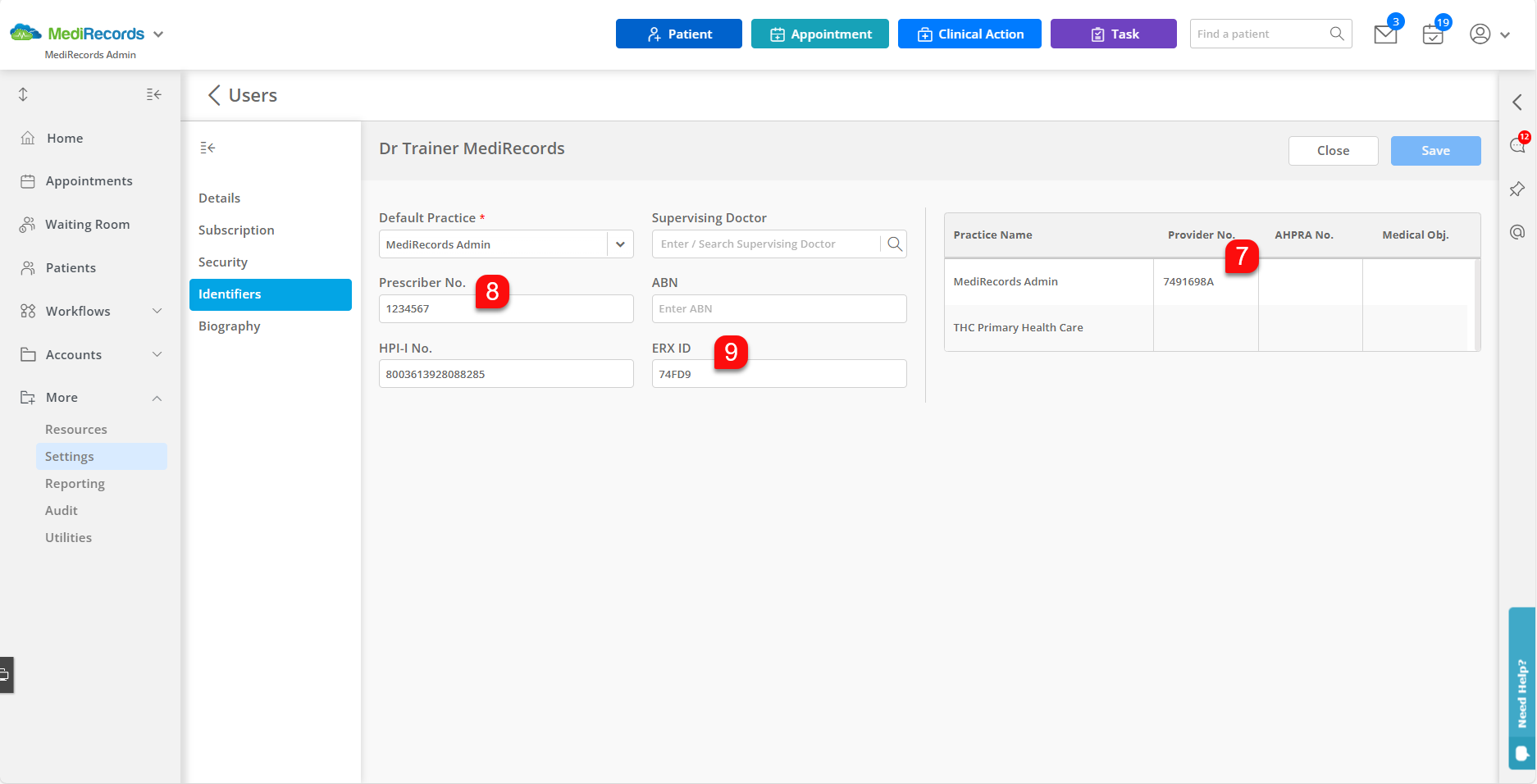Image resolution: width=1537 pixels, height=784 pixels.
Task: Open the mail inbox icon
Action: [x=1385, y=34]
